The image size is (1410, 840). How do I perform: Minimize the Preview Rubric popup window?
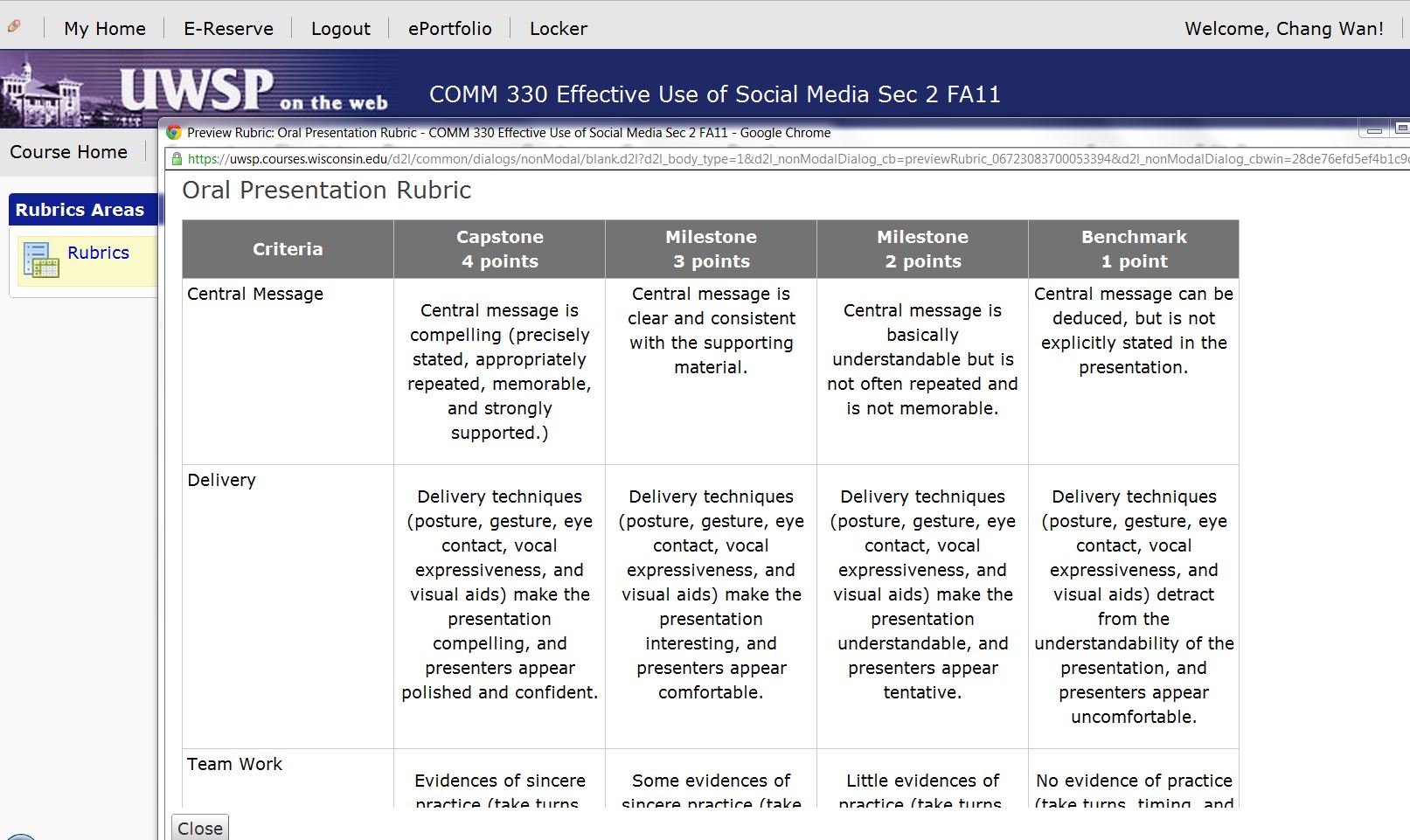(1374, 130)
